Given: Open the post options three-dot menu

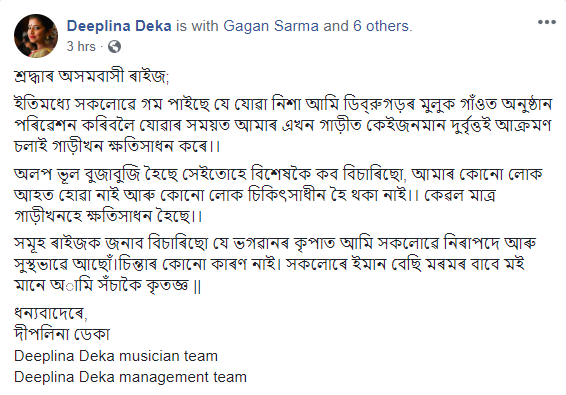Looking at the screenshot, I should tap(547, 22).
